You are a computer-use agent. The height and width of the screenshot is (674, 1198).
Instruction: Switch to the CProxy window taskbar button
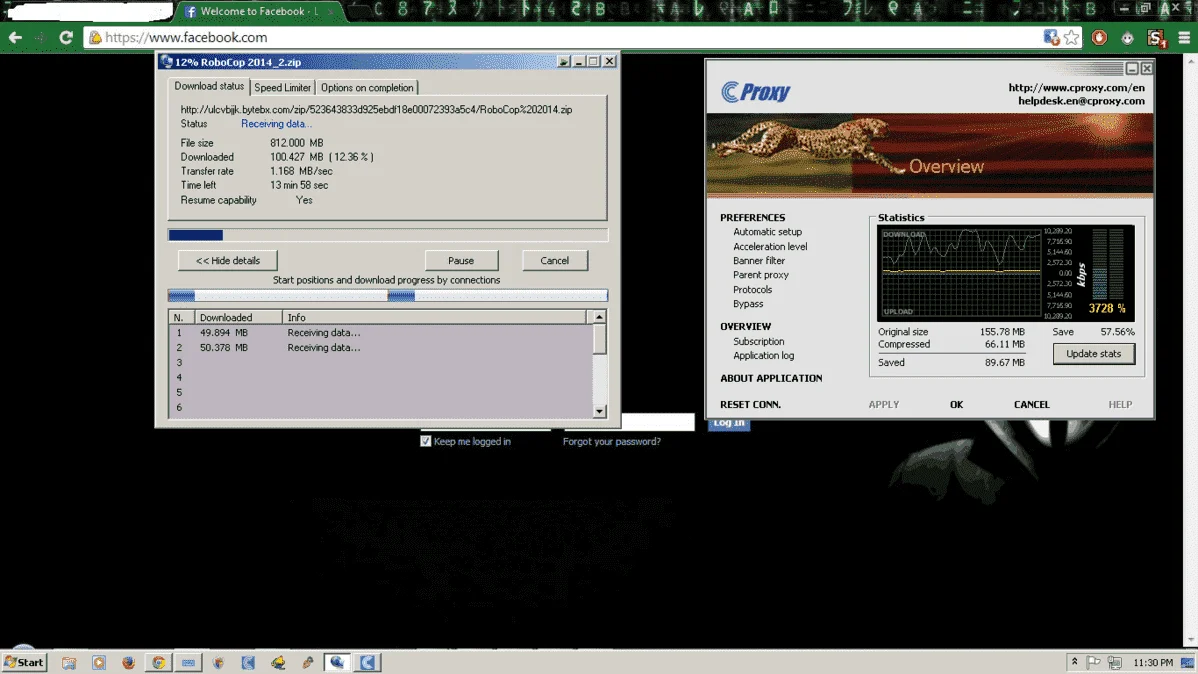(367, 663)
